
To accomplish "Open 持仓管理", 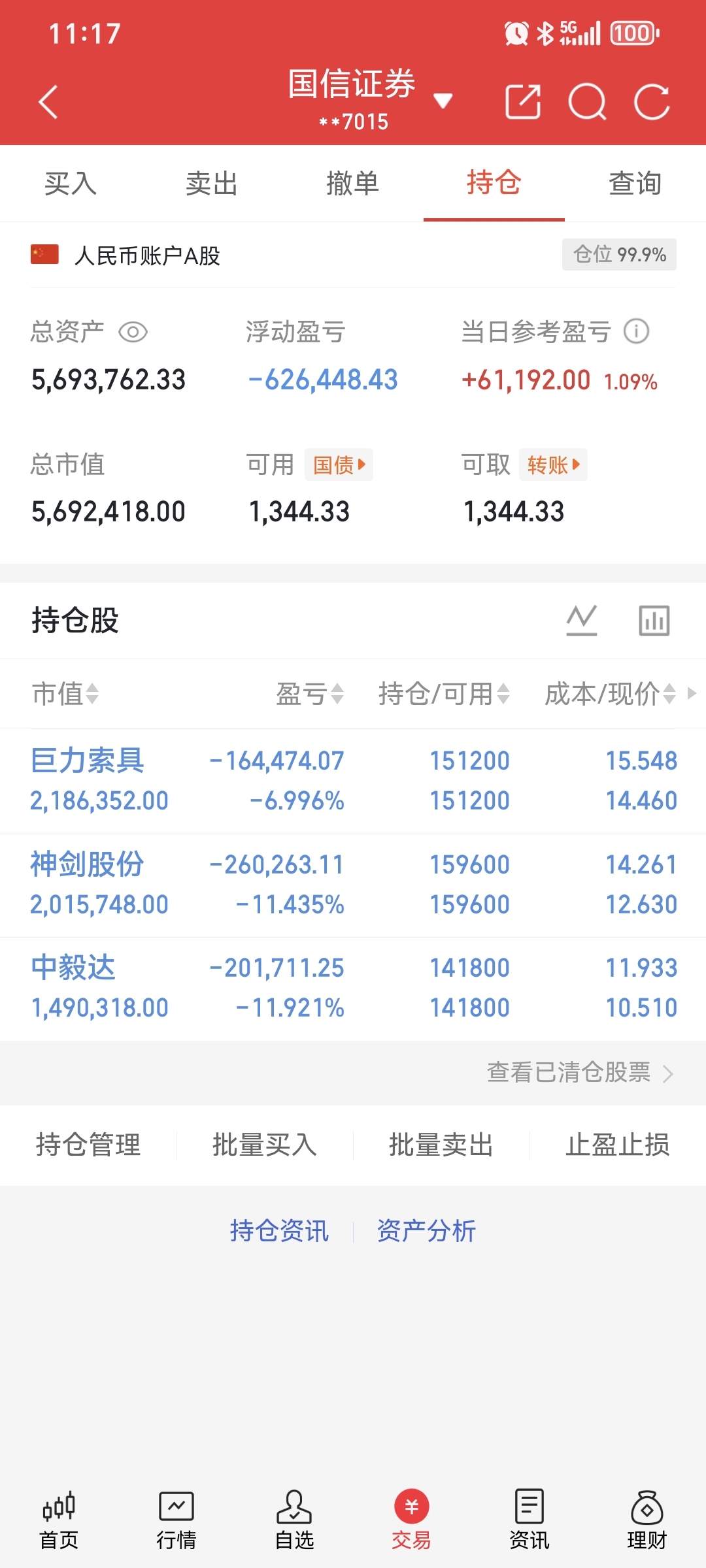I will 88,1145.
